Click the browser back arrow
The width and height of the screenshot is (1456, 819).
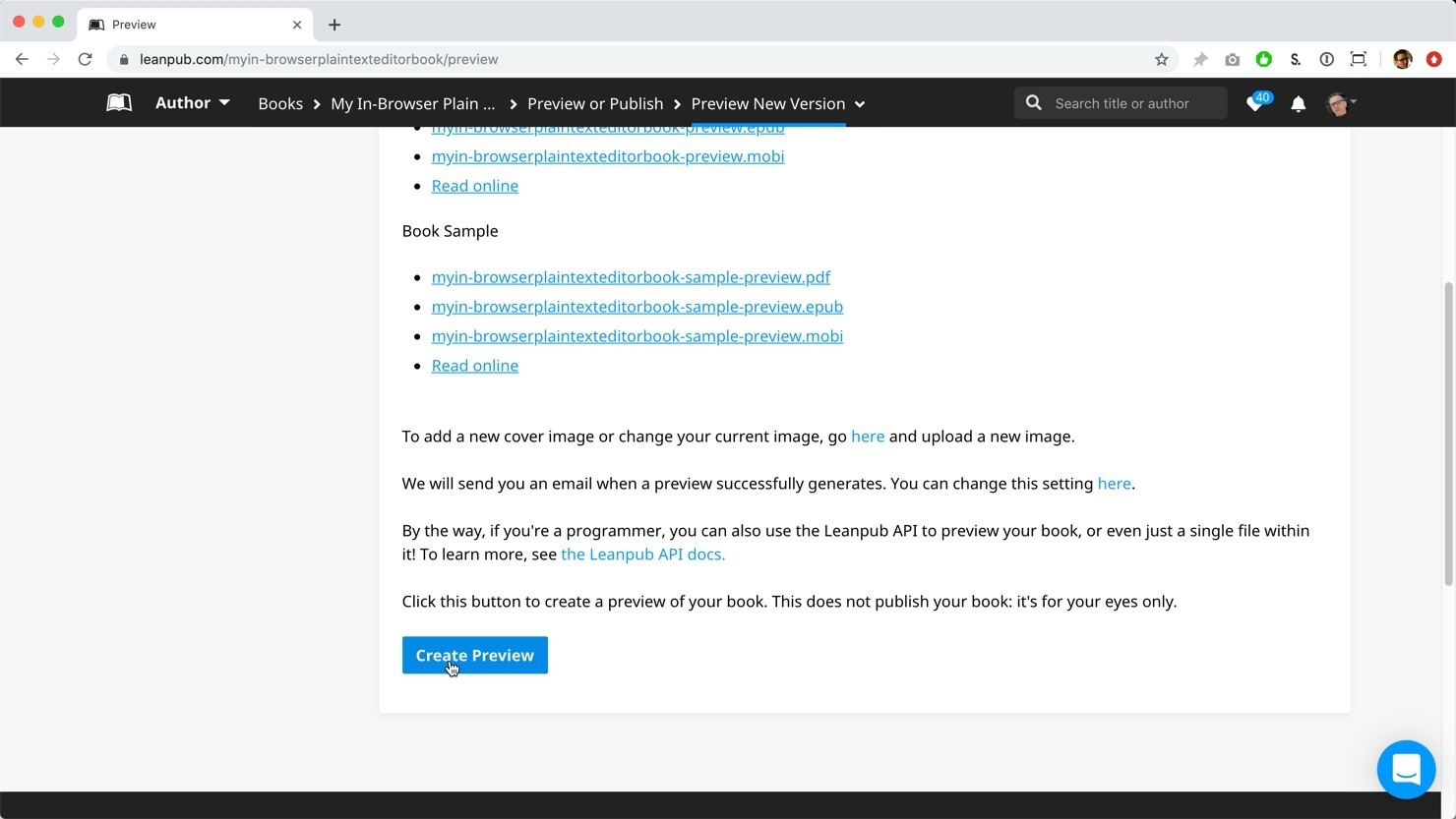(x=22, y=59)
